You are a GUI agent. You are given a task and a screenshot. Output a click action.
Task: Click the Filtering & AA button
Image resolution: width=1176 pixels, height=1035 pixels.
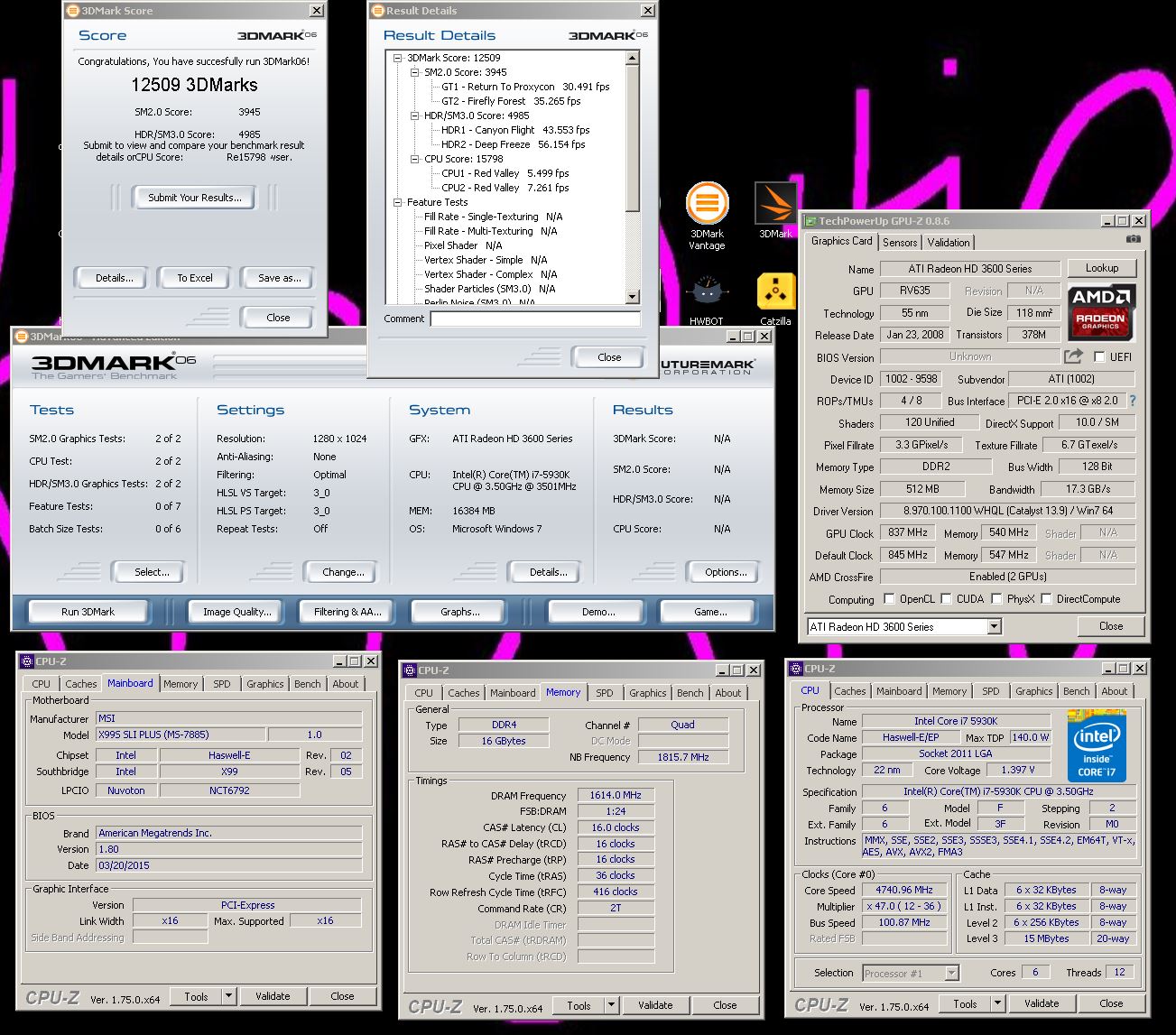[x=348, y=612]
